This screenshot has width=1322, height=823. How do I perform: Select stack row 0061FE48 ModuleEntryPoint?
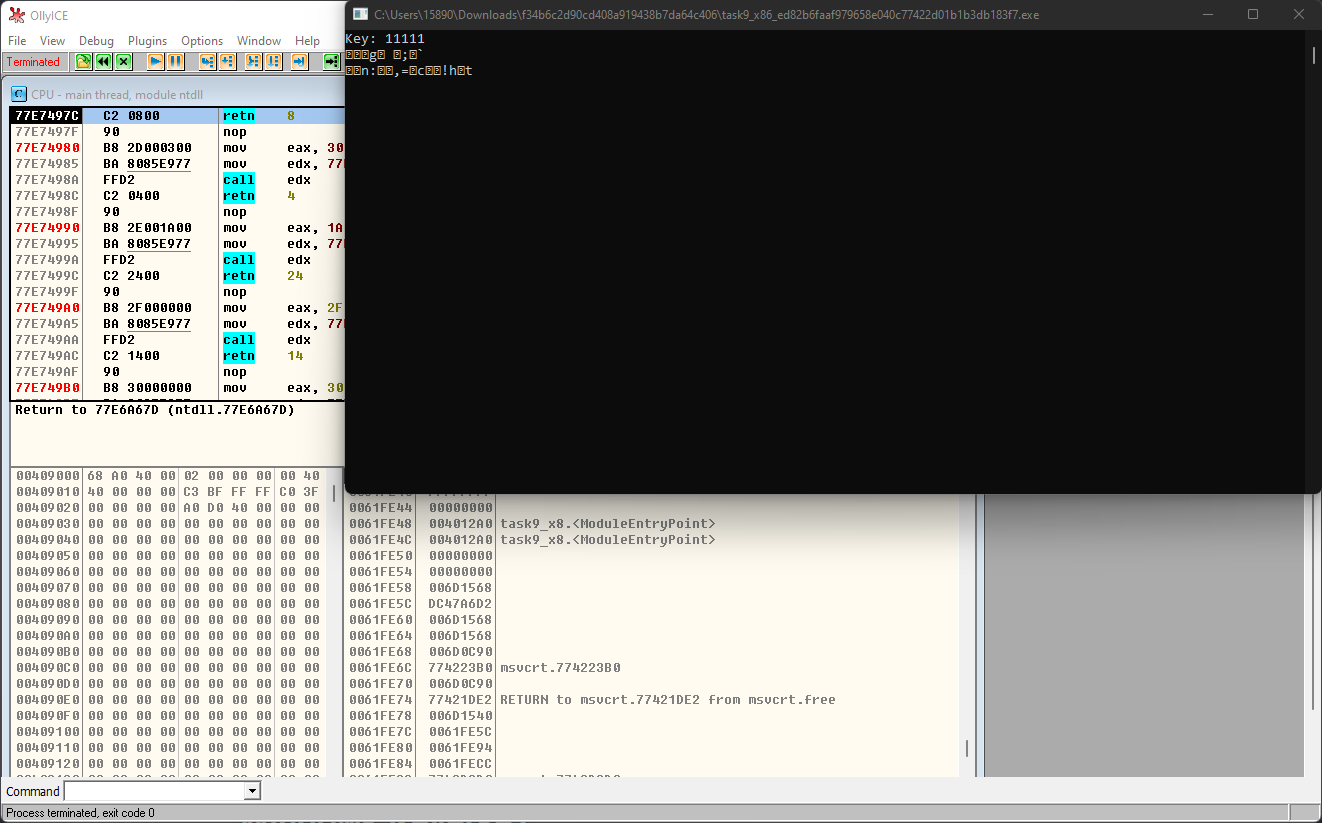[652, 524]
